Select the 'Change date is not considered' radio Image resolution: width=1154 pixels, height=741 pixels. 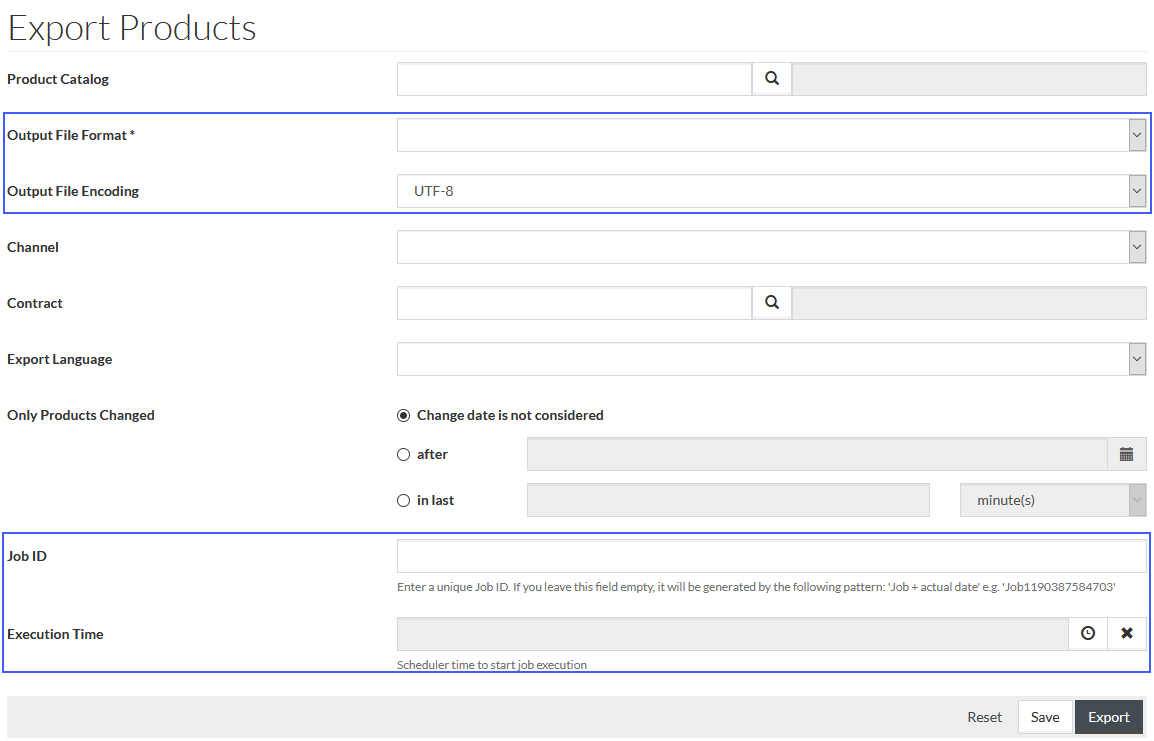coord(403,416)
